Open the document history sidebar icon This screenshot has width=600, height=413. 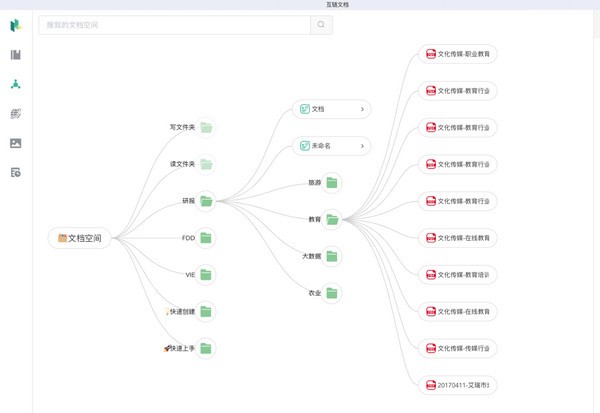pos(16,173)
